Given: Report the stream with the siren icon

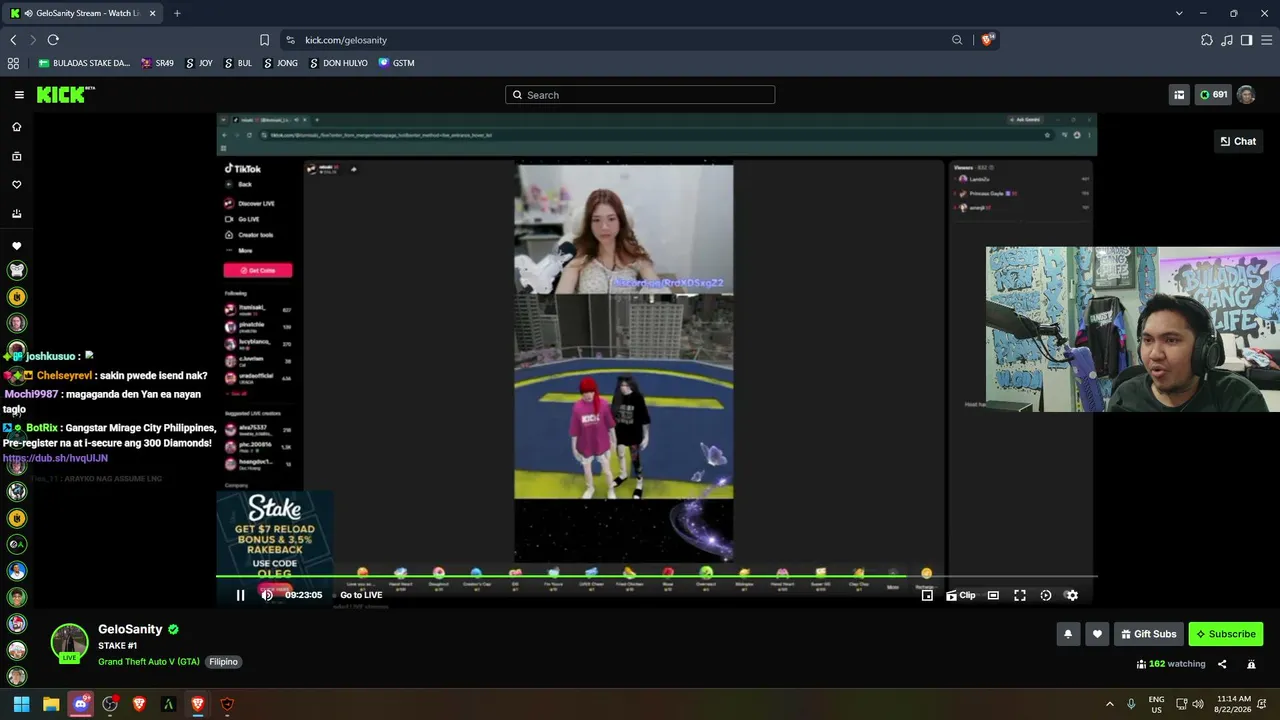Looking at the screenshot, I should tap(1251, 664).
